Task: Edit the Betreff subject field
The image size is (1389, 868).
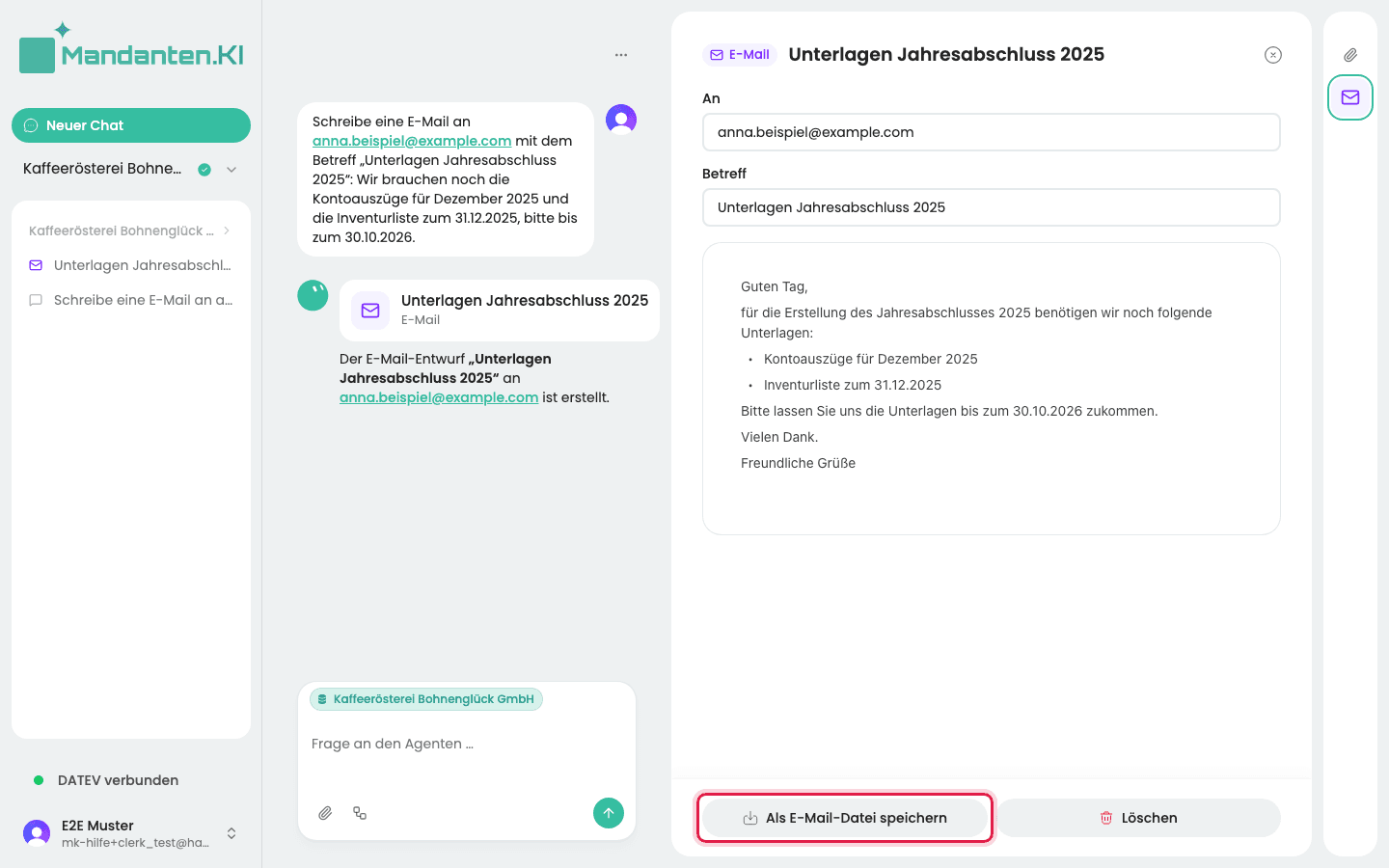Action: 992,207
